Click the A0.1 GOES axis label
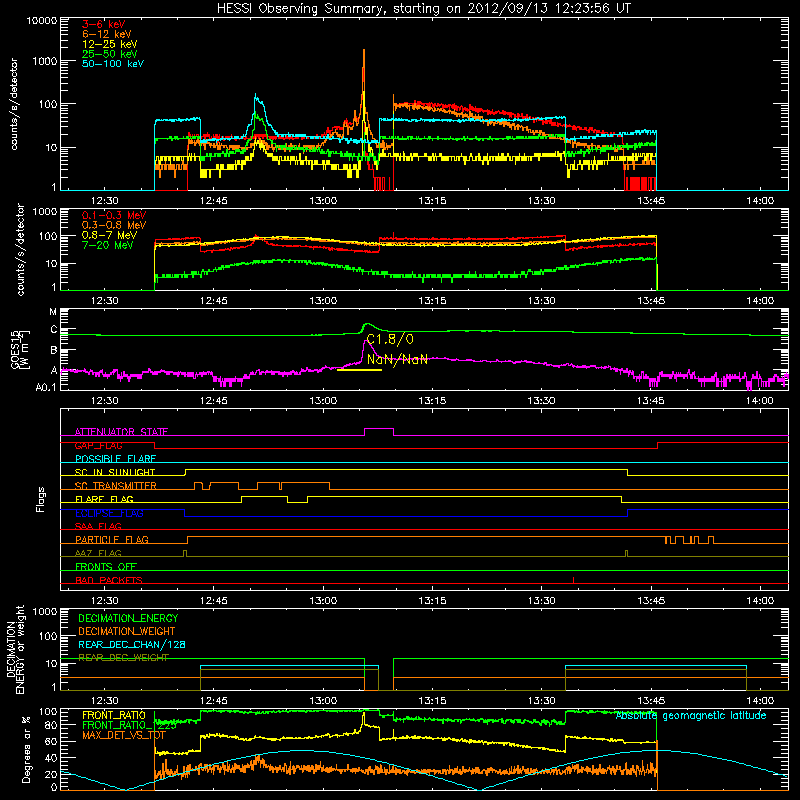 pyautogui.click(x=46, y=388)
